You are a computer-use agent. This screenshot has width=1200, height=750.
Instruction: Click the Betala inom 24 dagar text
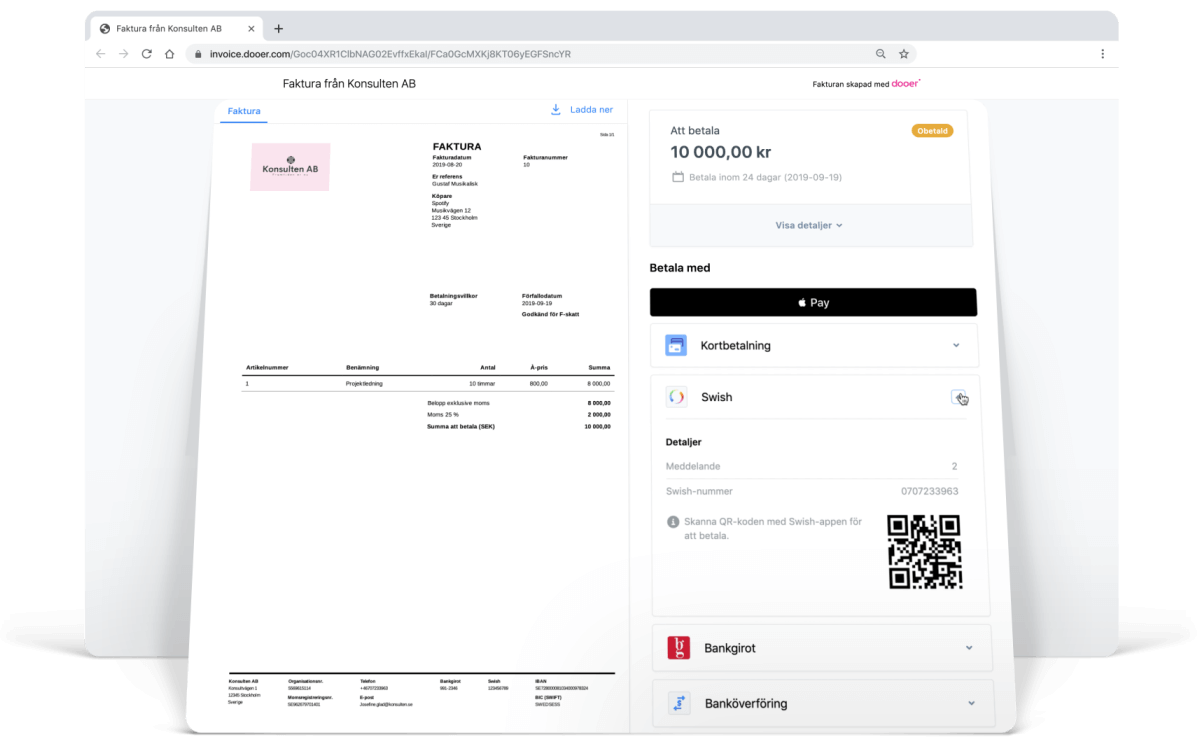pos(766,177)
